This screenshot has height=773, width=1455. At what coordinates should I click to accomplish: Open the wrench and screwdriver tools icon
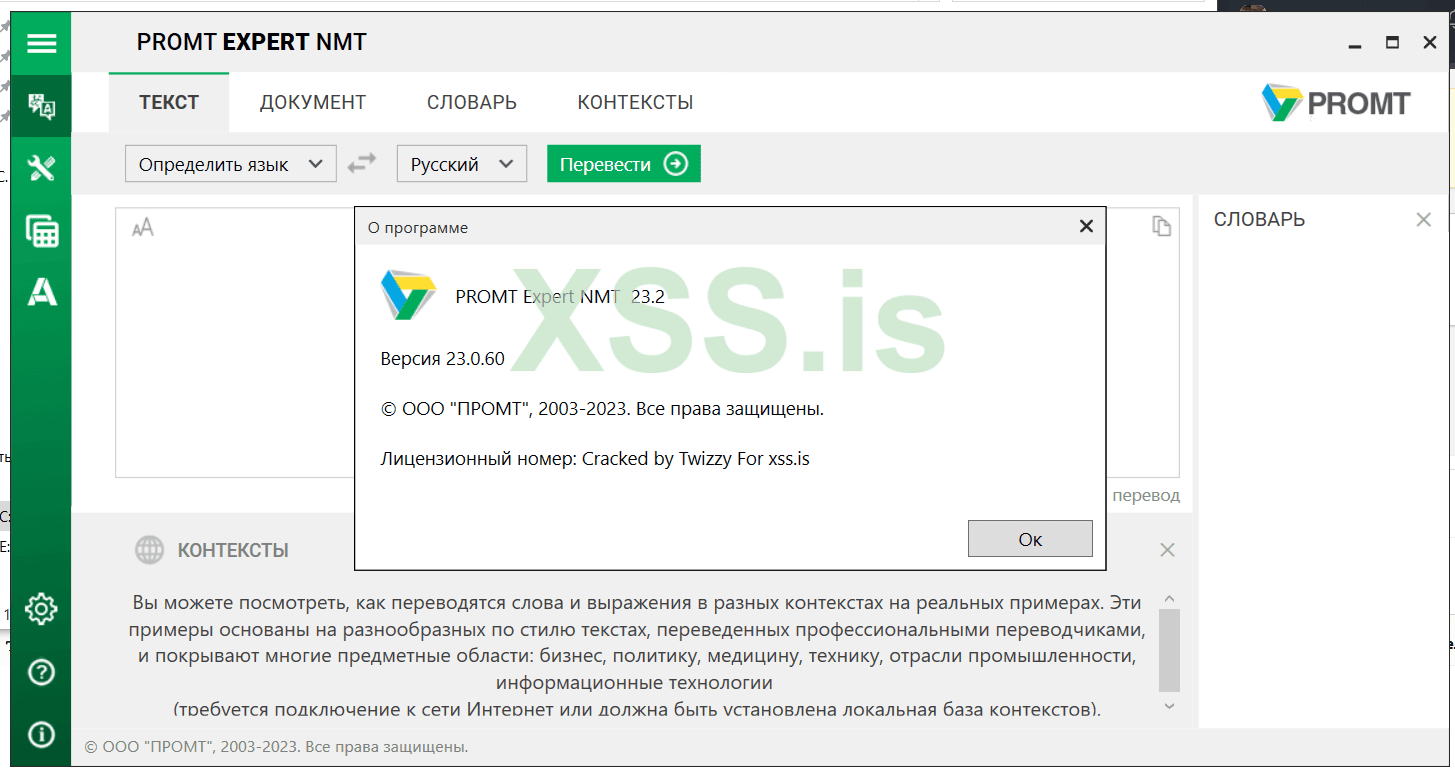[x=41, y=167]
